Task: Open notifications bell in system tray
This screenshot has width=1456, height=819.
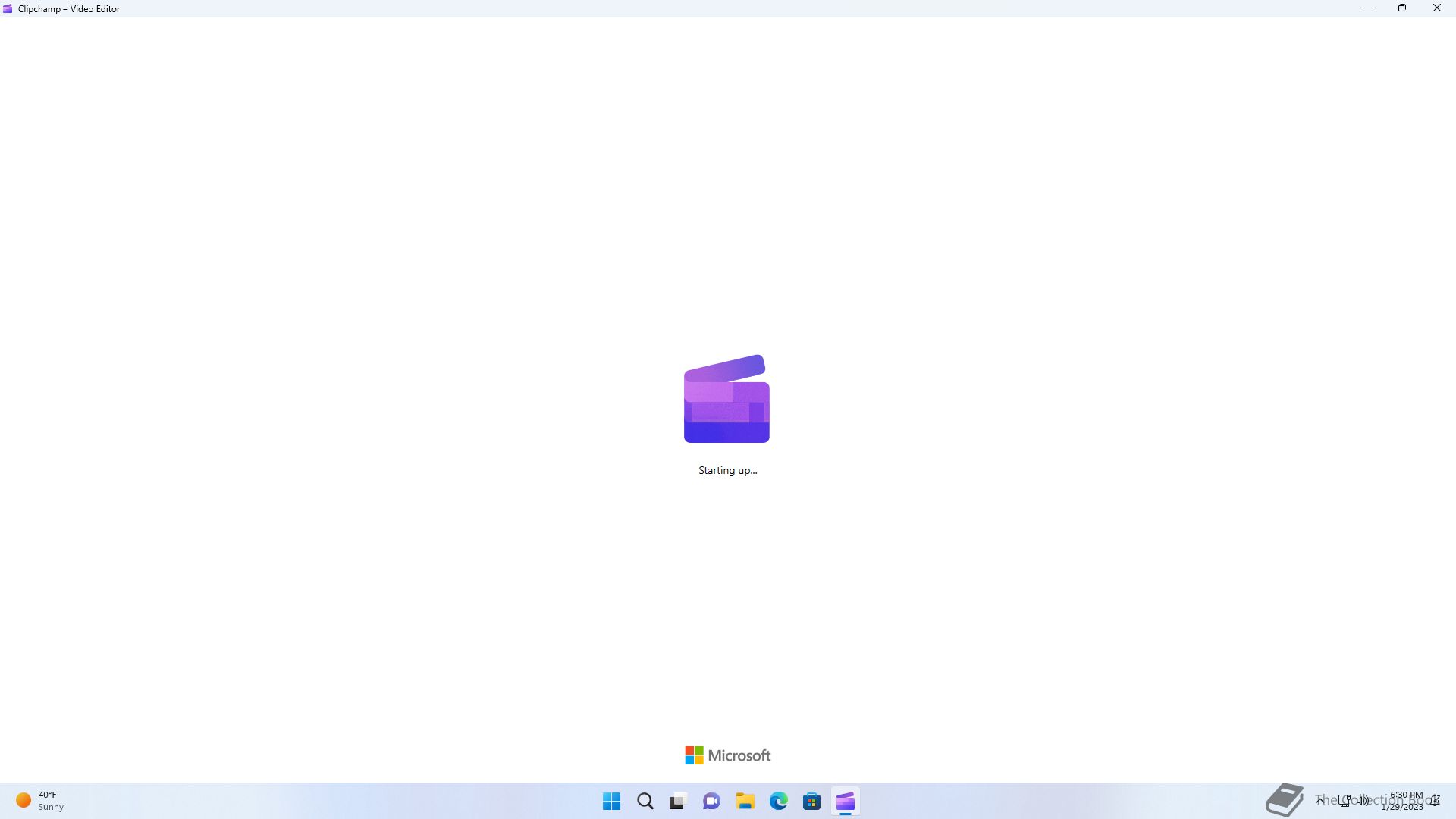Action: coord(1435,801)
